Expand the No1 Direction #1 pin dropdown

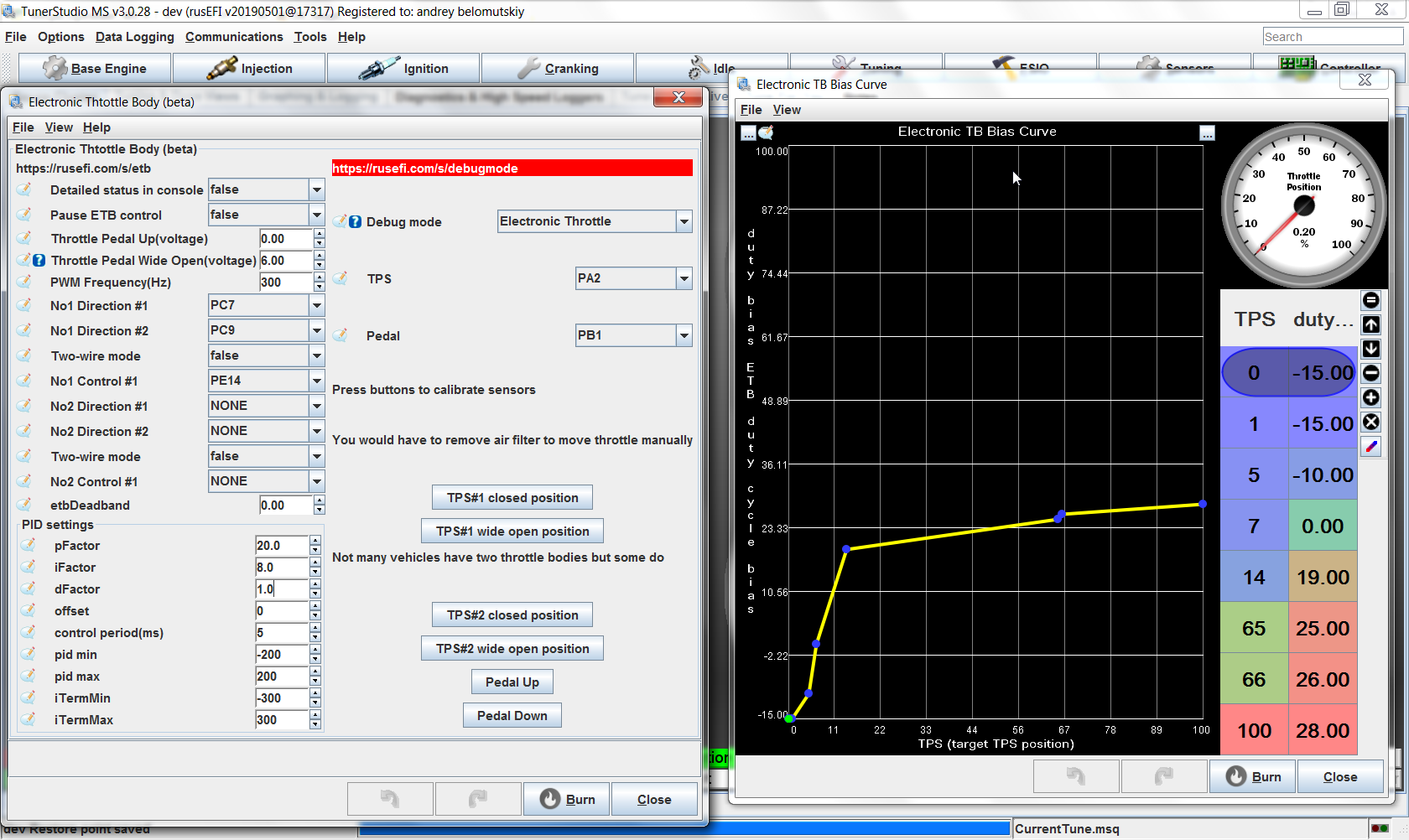[x=317, y=306]
